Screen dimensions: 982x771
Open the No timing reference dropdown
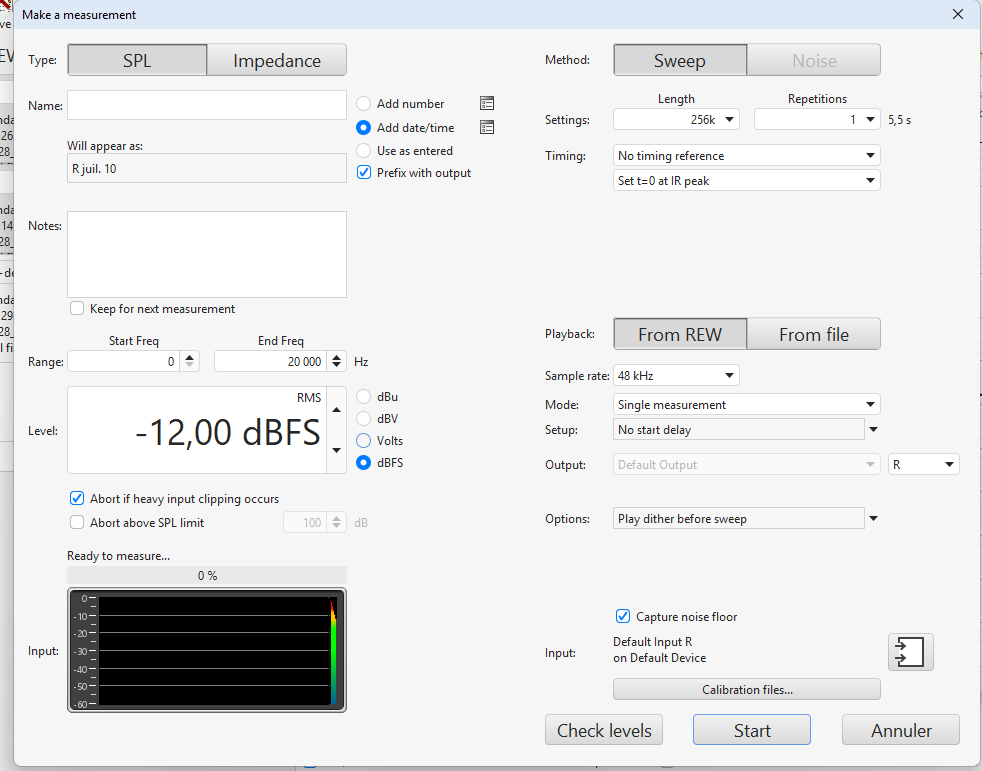pyautogui.click(x=747, y=155)
